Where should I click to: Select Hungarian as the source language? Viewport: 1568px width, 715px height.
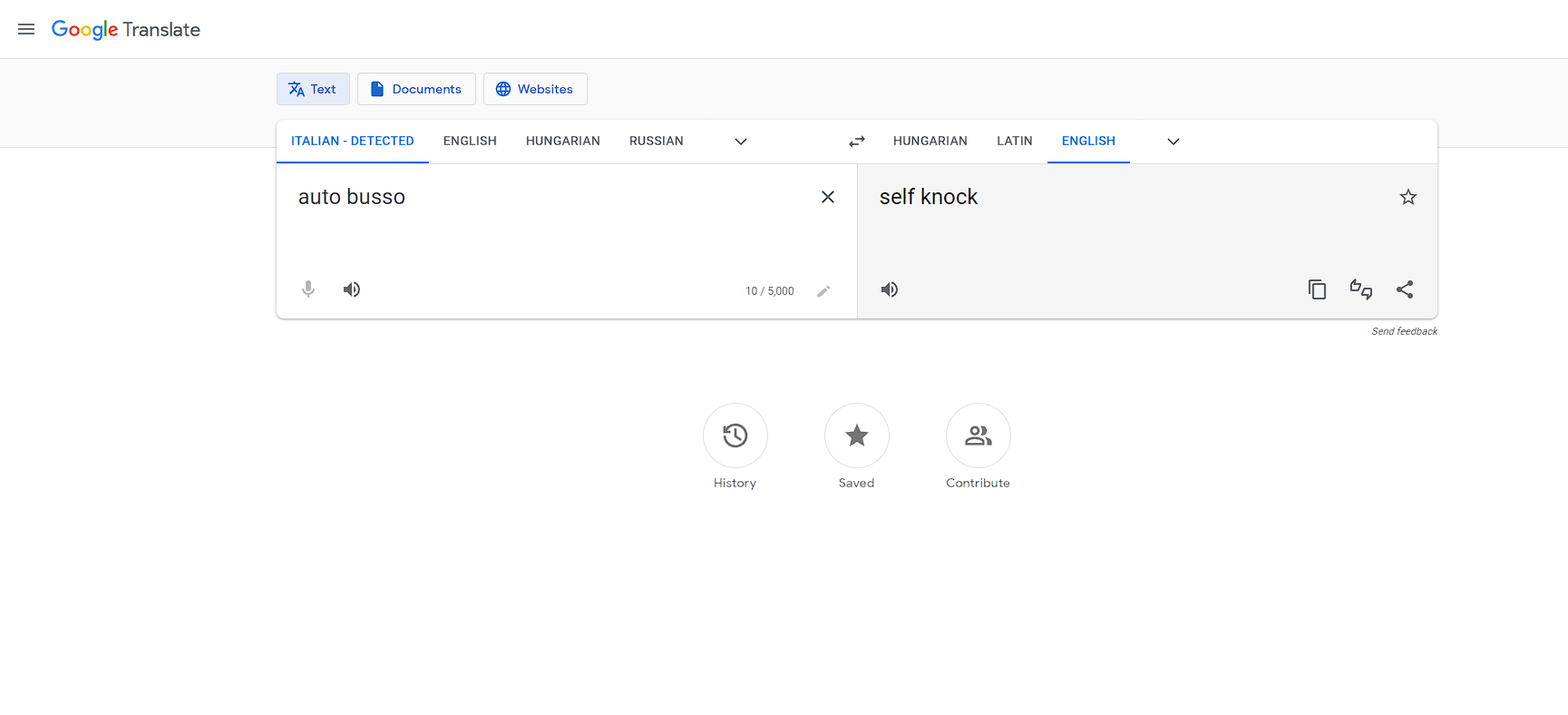tap(562, 142)
